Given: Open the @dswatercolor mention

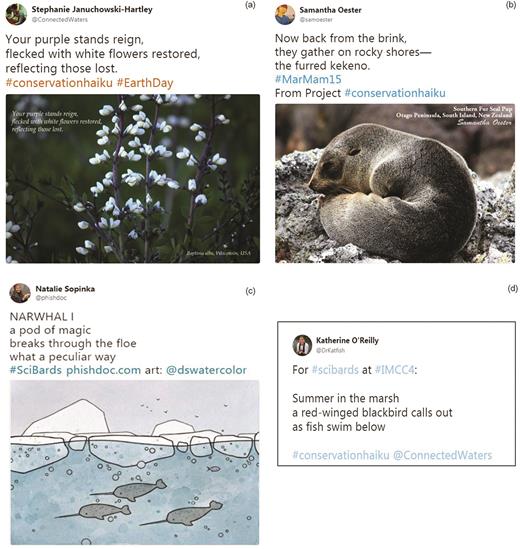Looking at the screenshot, I should 206,370.
